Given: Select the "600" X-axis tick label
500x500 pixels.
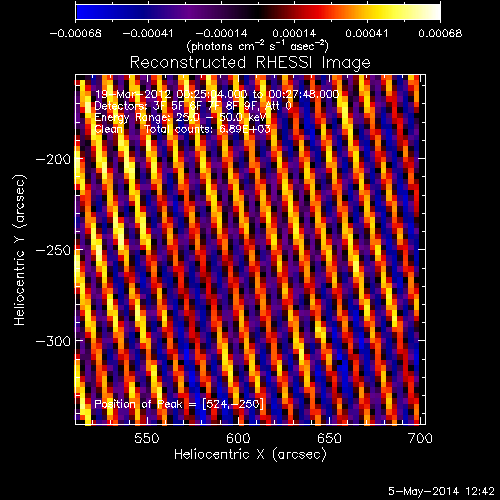Looking at the screenshot, I should coord(238,438).
